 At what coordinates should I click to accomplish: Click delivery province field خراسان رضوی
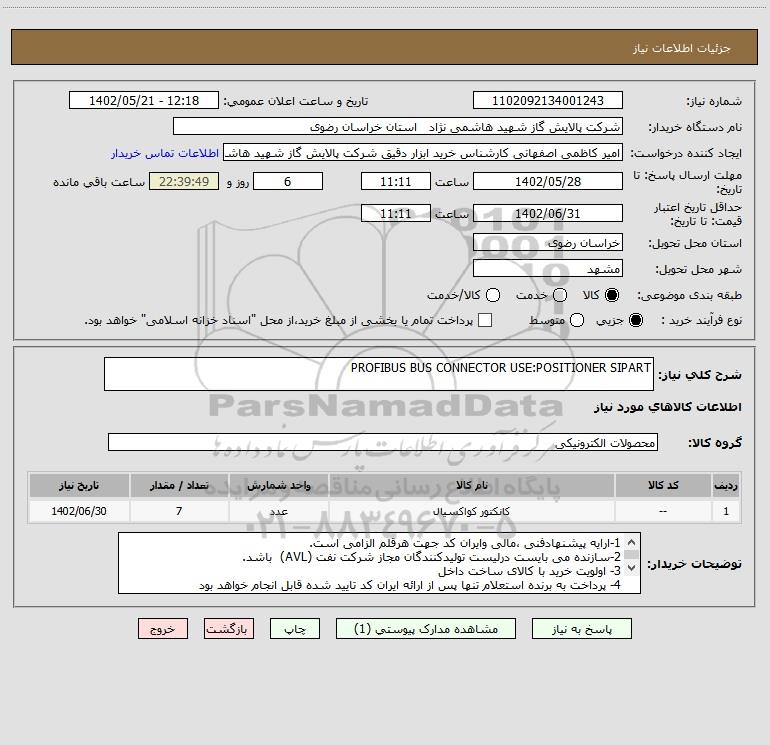pos(548,243)
